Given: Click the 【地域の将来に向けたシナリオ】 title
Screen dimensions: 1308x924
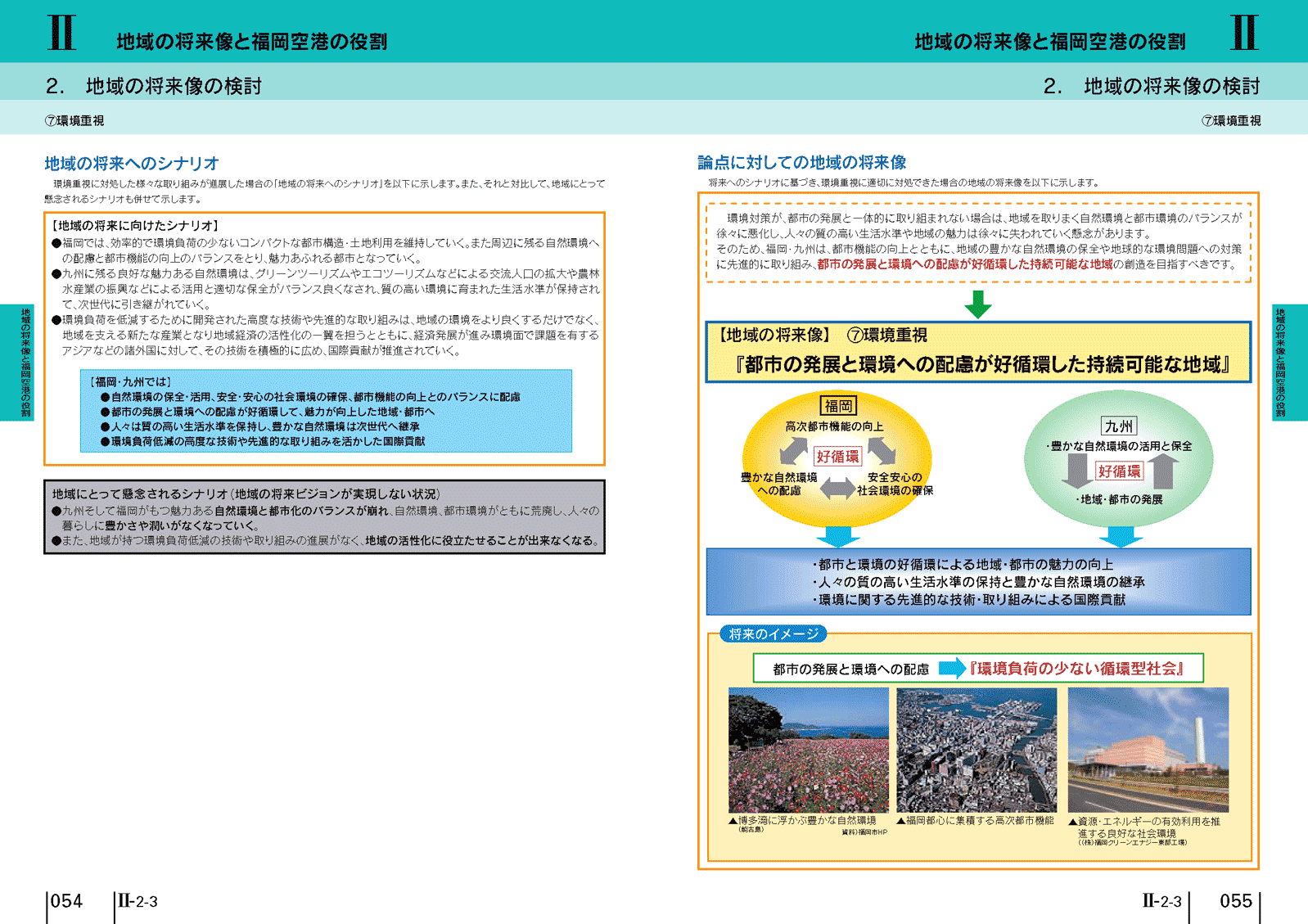Looking at the screenshot, I should tap(134, 225).
